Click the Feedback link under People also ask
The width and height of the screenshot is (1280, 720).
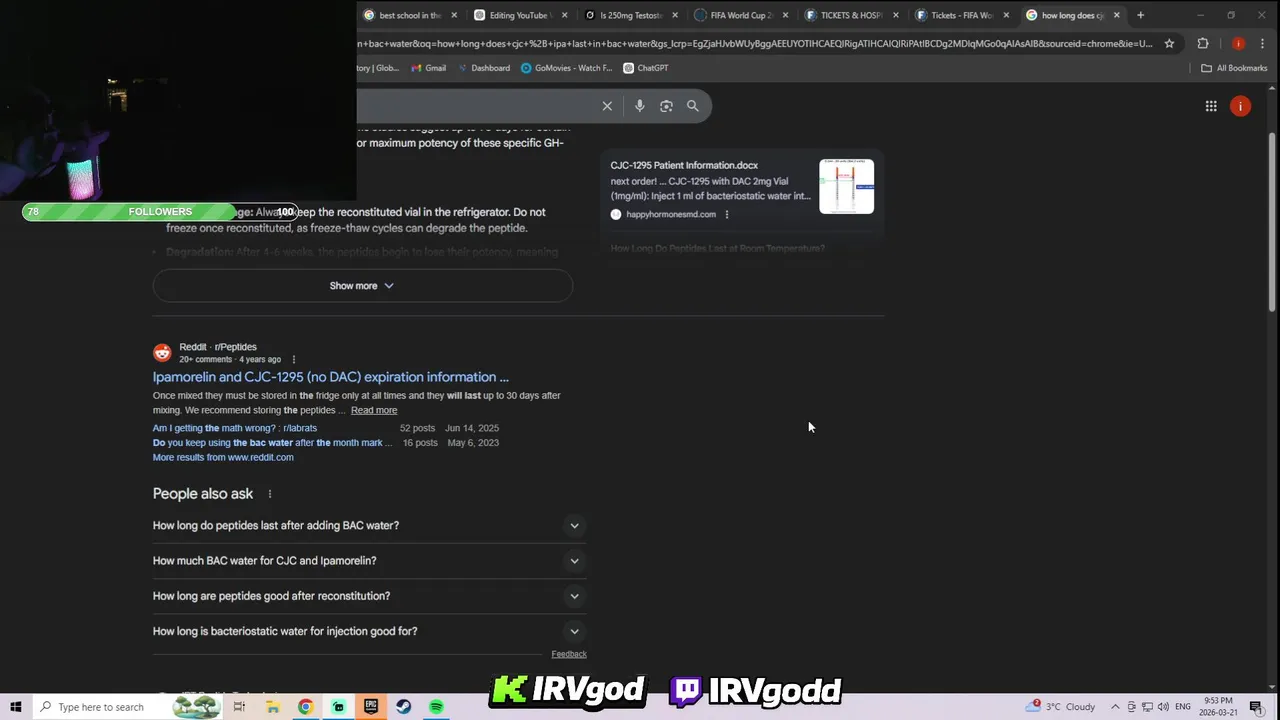tap(569, 654)
